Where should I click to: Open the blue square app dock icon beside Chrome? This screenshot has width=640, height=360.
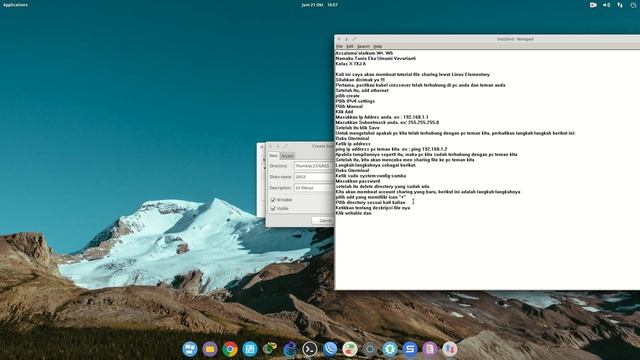tap(250, 349)
